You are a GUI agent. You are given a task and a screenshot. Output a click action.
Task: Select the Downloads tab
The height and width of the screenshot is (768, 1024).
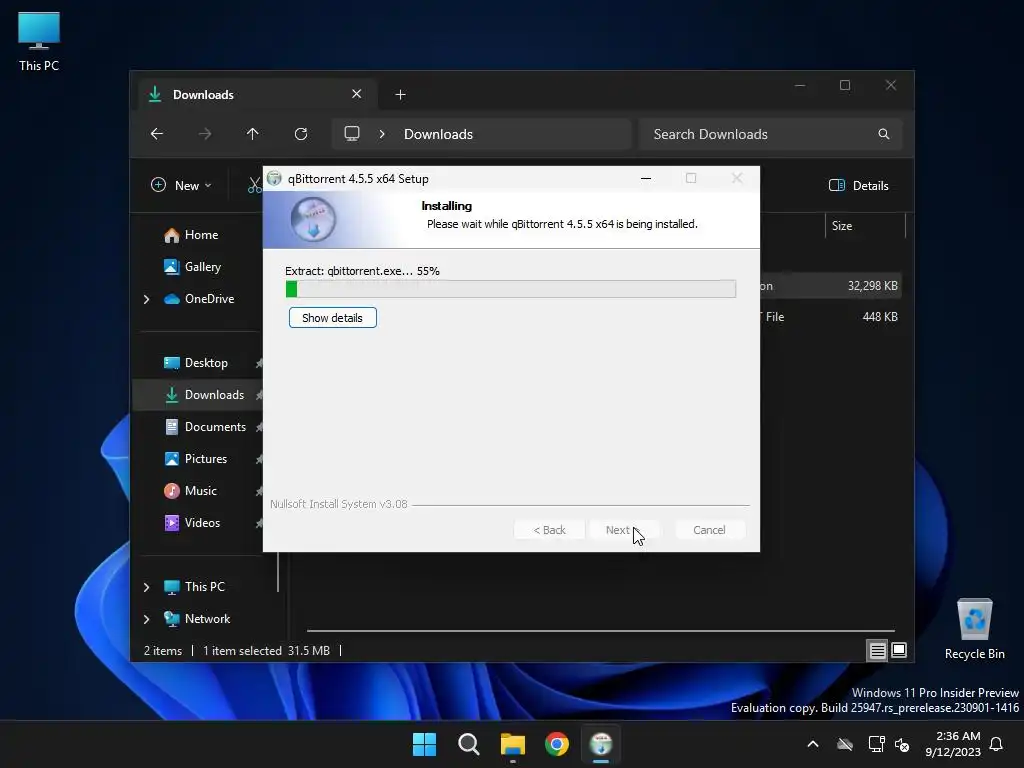[259, 95]
